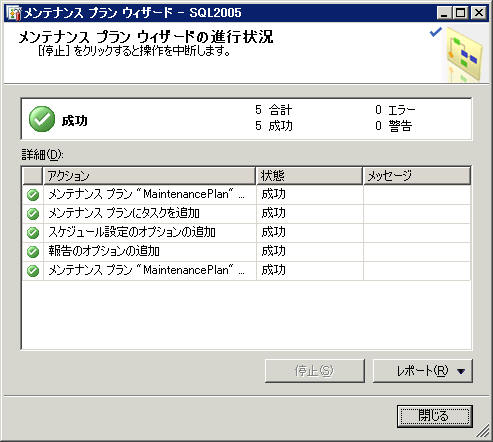Click status icon for スケジュール設定のオプションの追加 row
Screen dimensions: 493x442
(x=33, y=233)
